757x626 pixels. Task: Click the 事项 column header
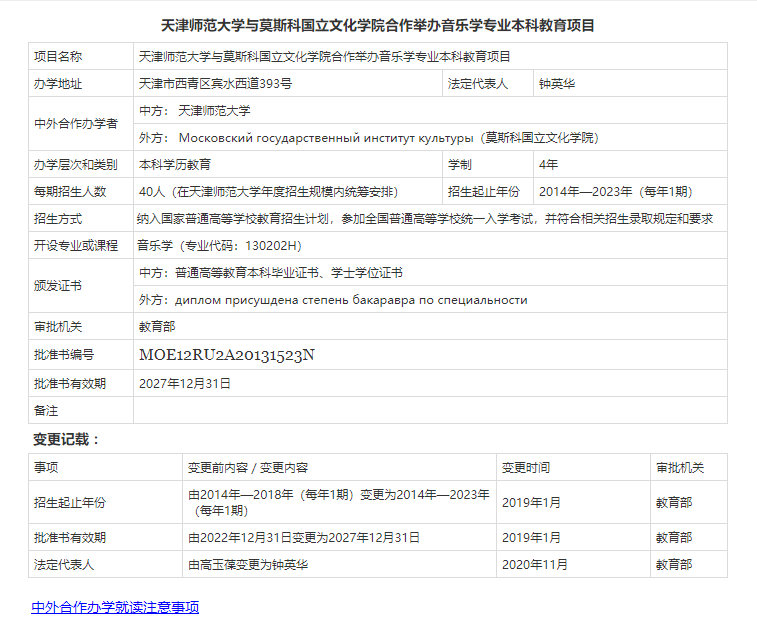[46, 467]
